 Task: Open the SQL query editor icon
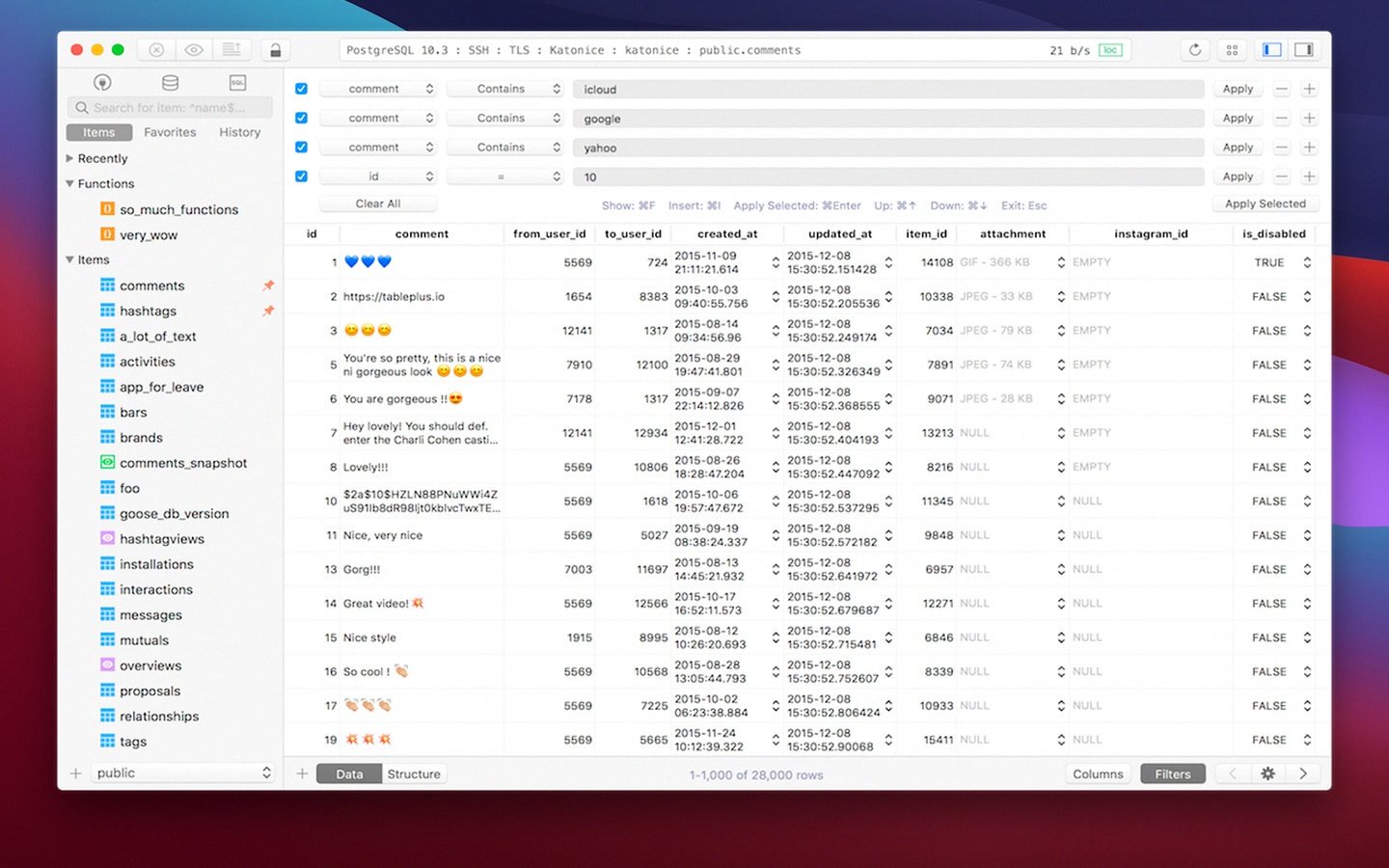[x=237, y=83]
